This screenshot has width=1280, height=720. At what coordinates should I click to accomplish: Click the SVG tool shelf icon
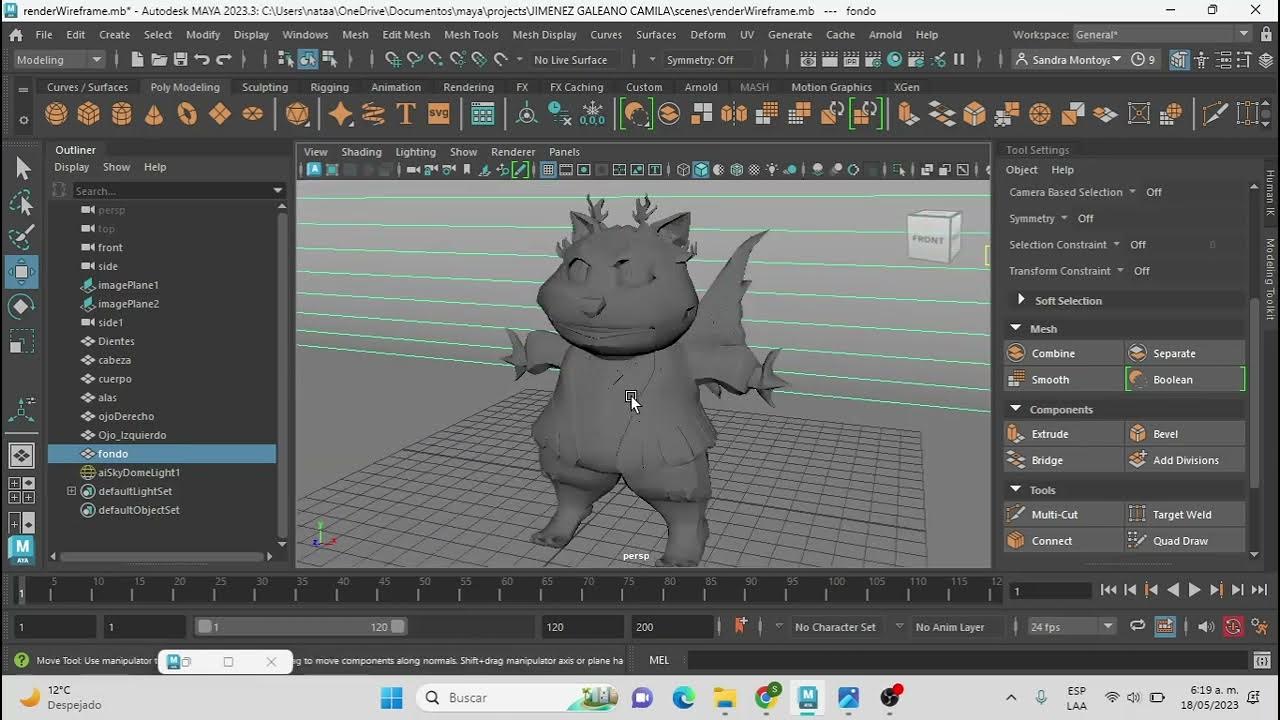[438, 114]
